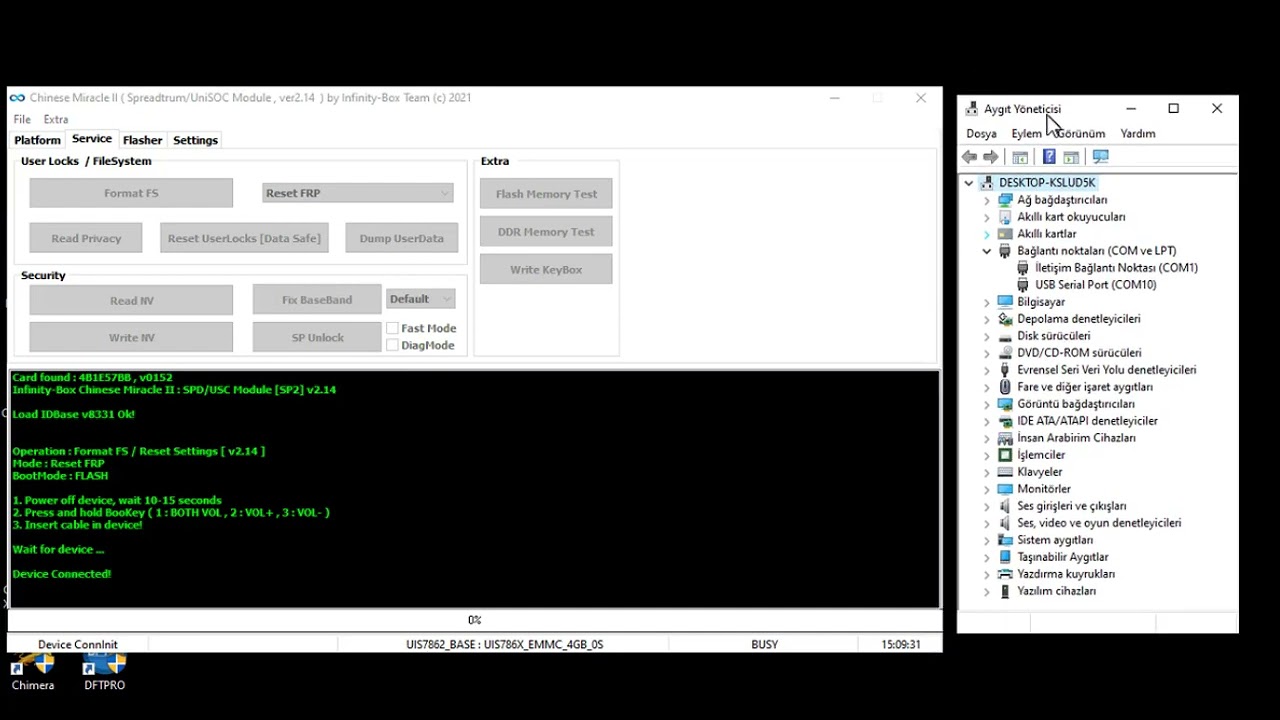Click the Klavyeler keyboard icon

pos(1005,472)
